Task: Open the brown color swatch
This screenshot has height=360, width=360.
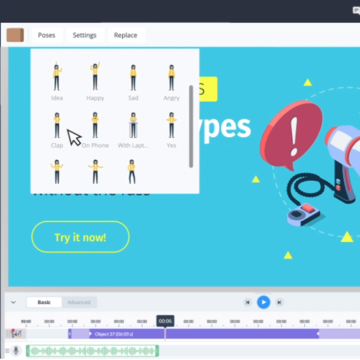Action: coord(15,35)
